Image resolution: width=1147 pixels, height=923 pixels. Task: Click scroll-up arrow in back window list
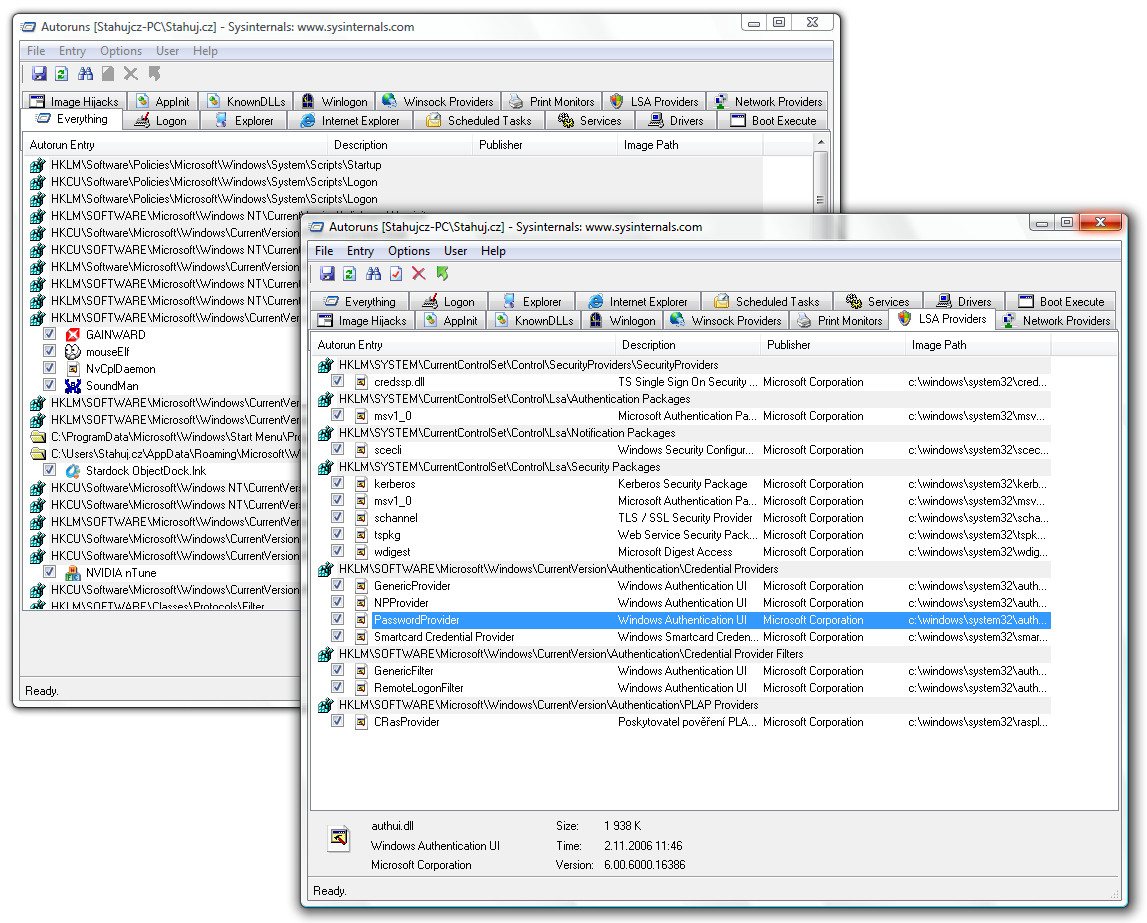pos(821,142)
